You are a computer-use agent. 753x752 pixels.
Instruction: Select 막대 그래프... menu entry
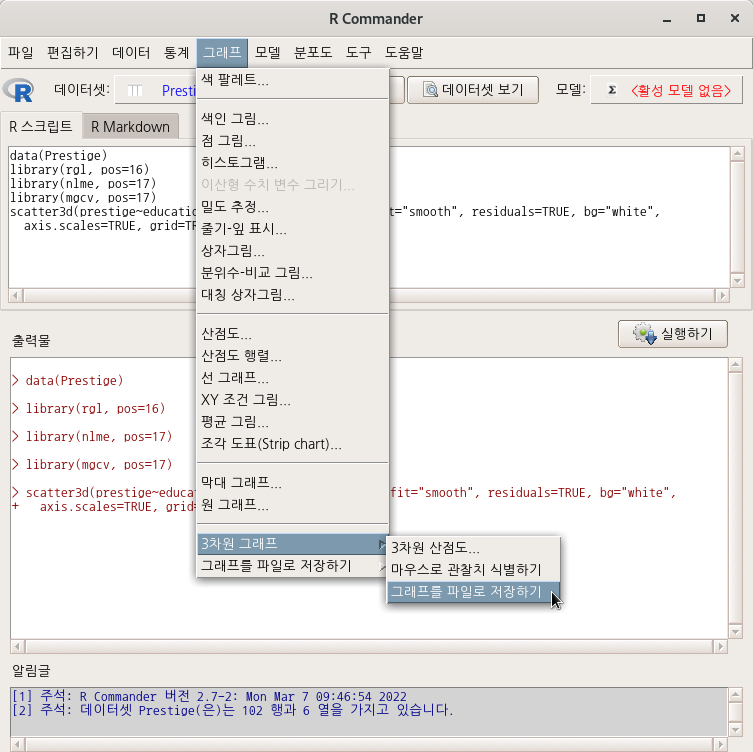[x=292, y=483]
